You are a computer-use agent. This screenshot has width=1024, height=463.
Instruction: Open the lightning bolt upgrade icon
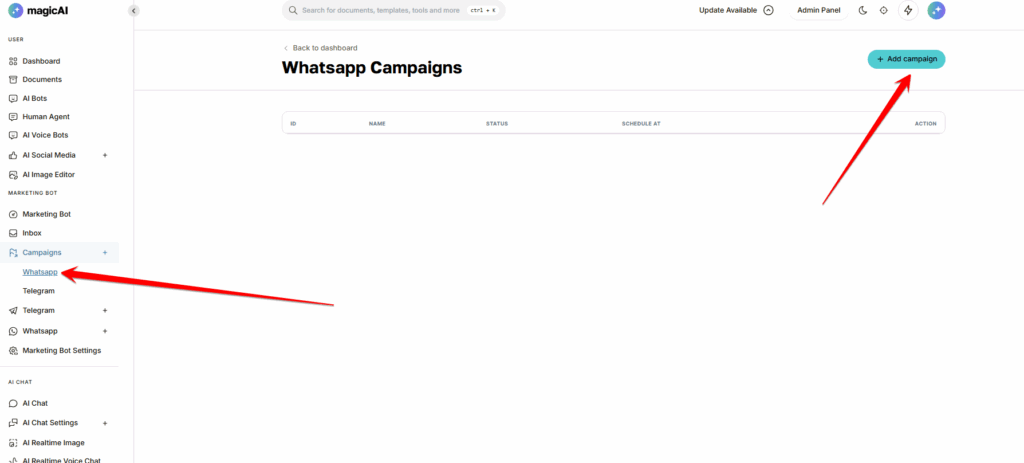pos(908,10)
